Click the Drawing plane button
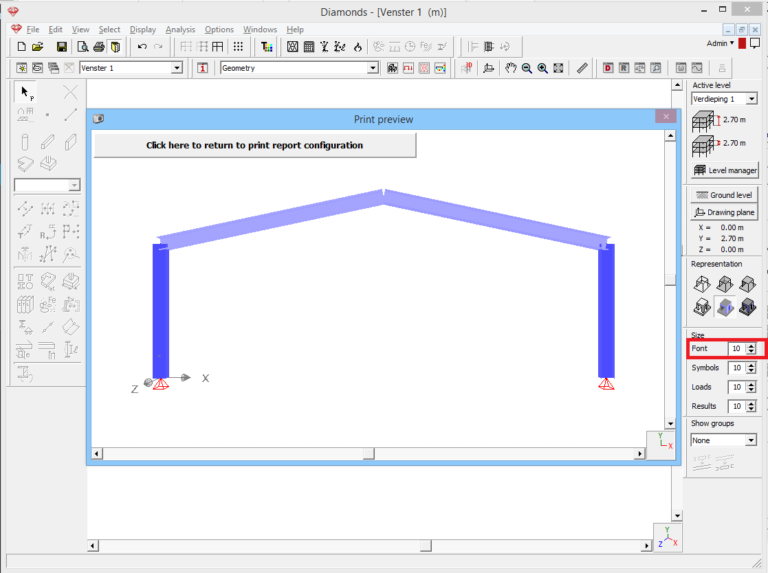The height and width of the screenshot is (573, 768). pos(724,212)
